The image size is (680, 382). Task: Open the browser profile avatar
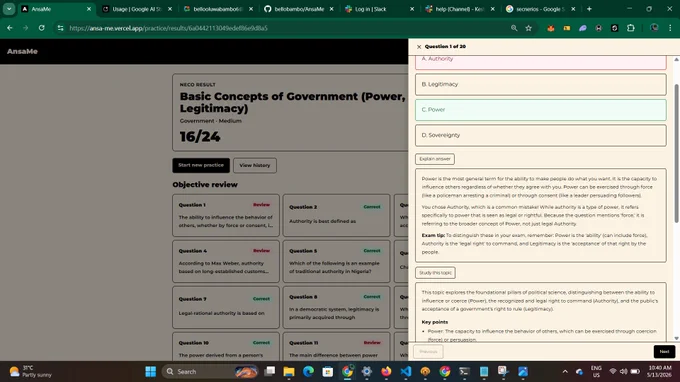pos(654,28)
